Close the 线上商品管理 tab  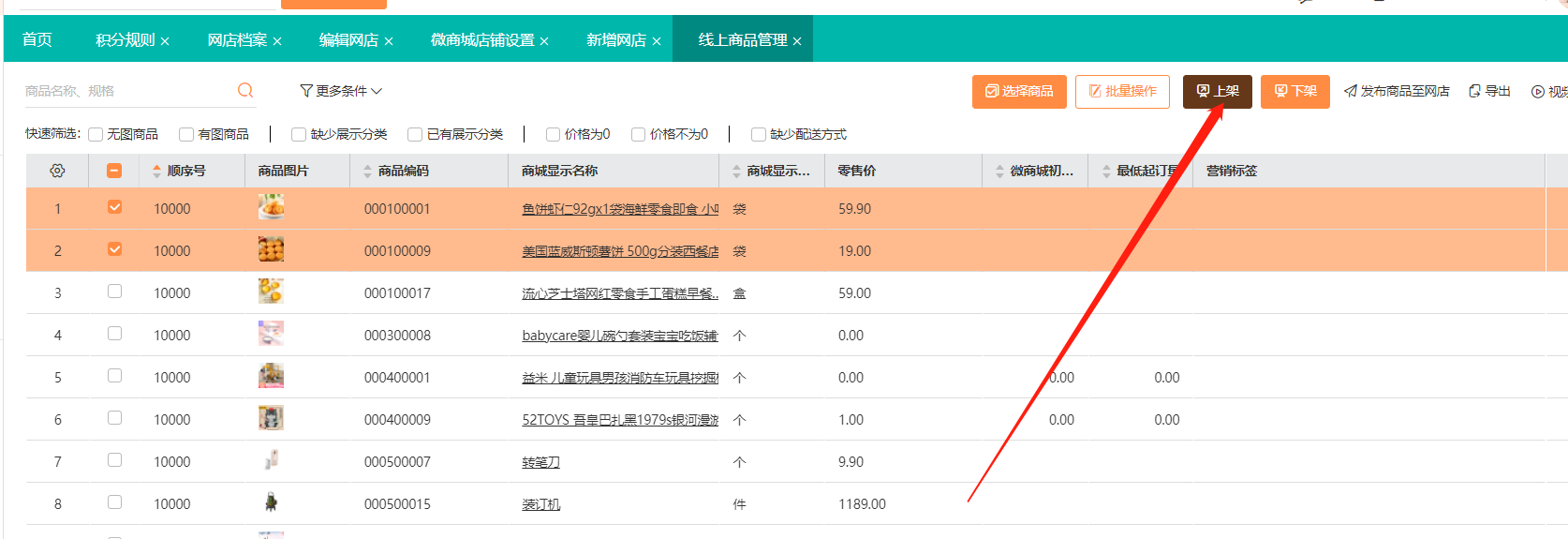point(797,41)
